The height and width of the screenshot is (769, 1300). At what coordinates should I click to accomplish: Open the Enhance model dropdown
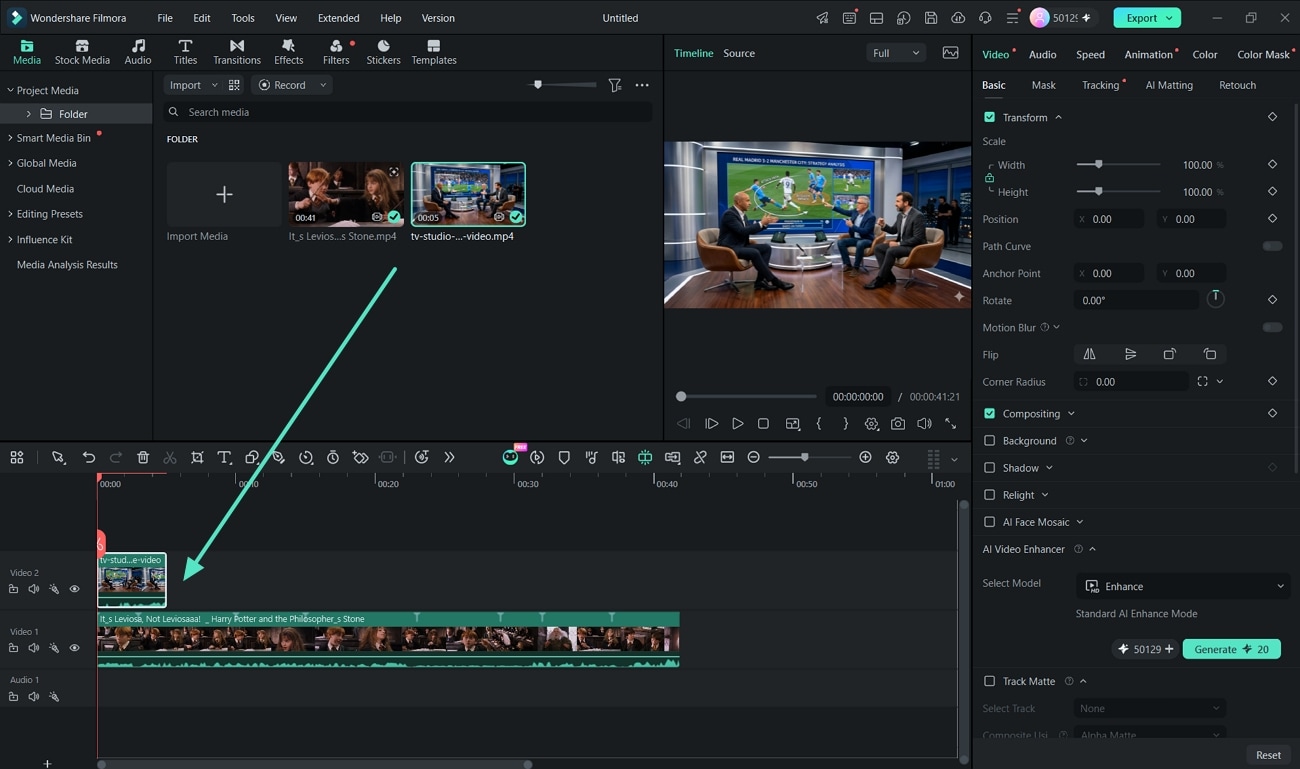click(x=1185, y=586)
